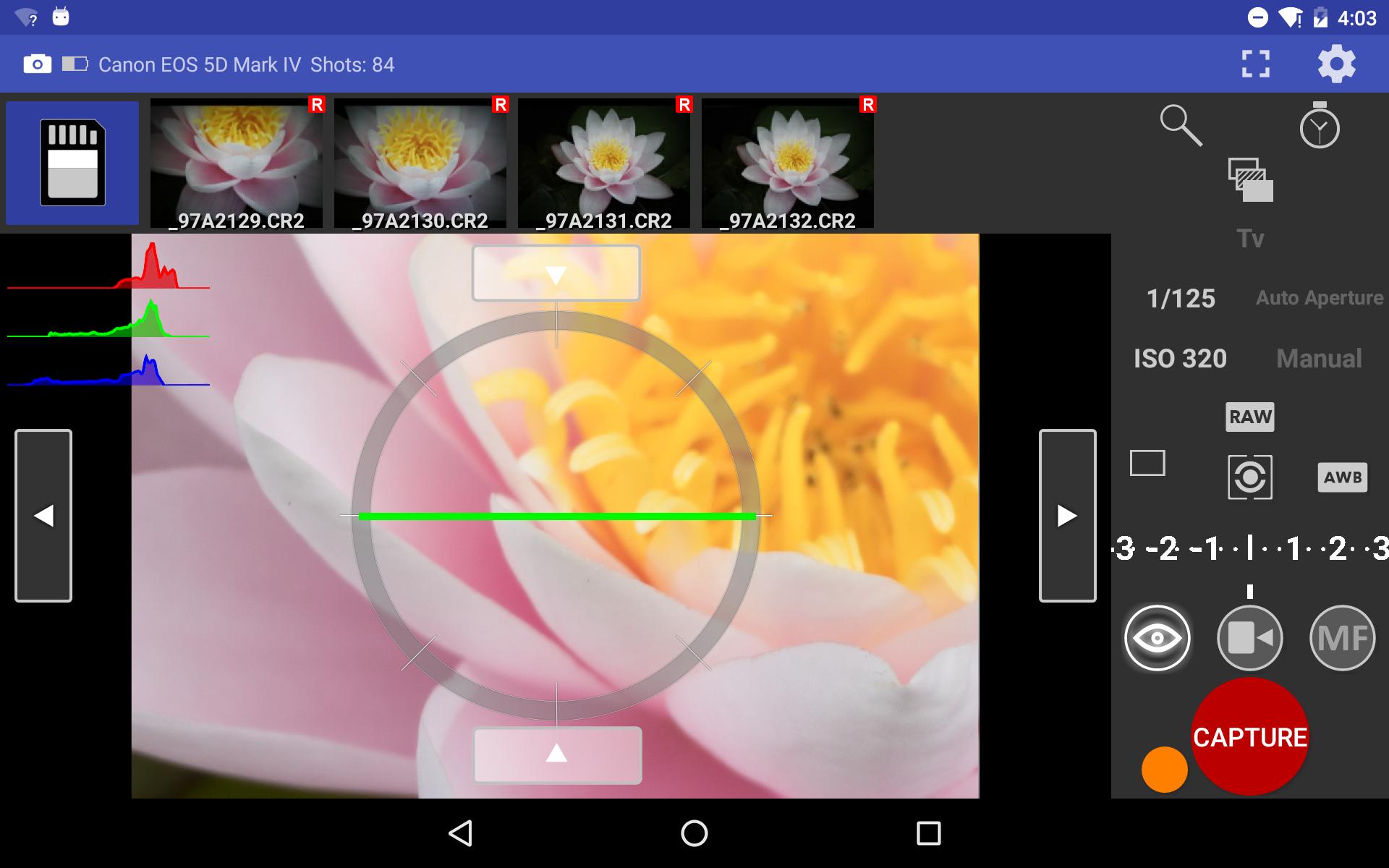1389x868 pixels.
Task: Toggle live view with eye button
Action: (1157, 638)
